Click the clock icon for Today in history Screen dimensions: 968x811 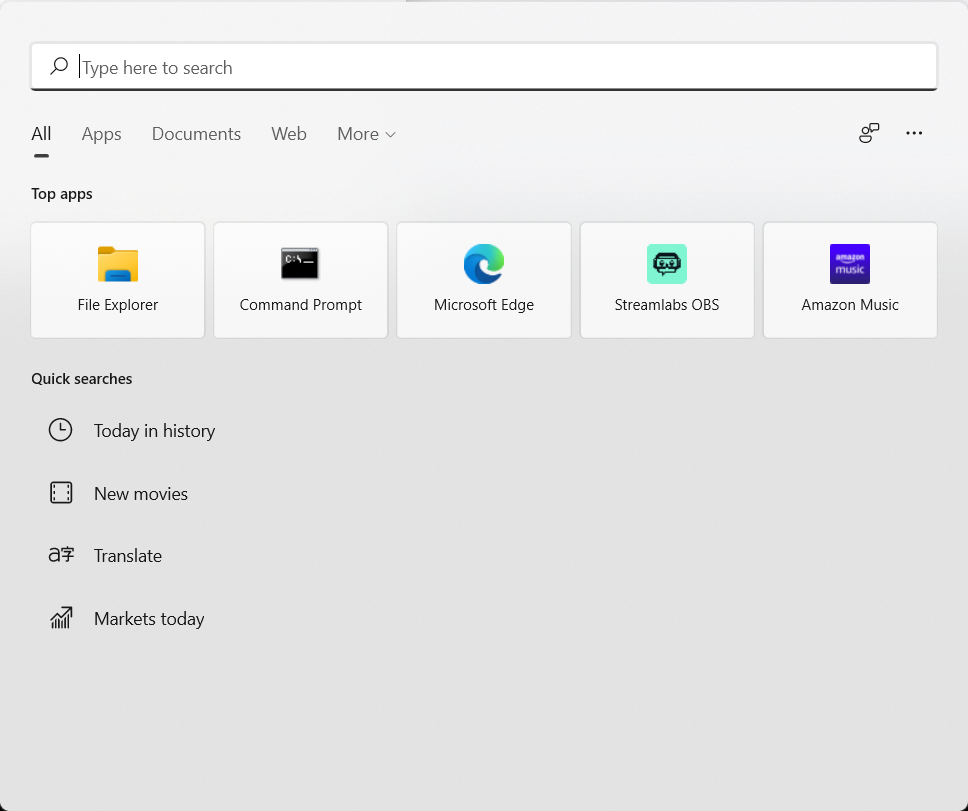click(60, 430)
